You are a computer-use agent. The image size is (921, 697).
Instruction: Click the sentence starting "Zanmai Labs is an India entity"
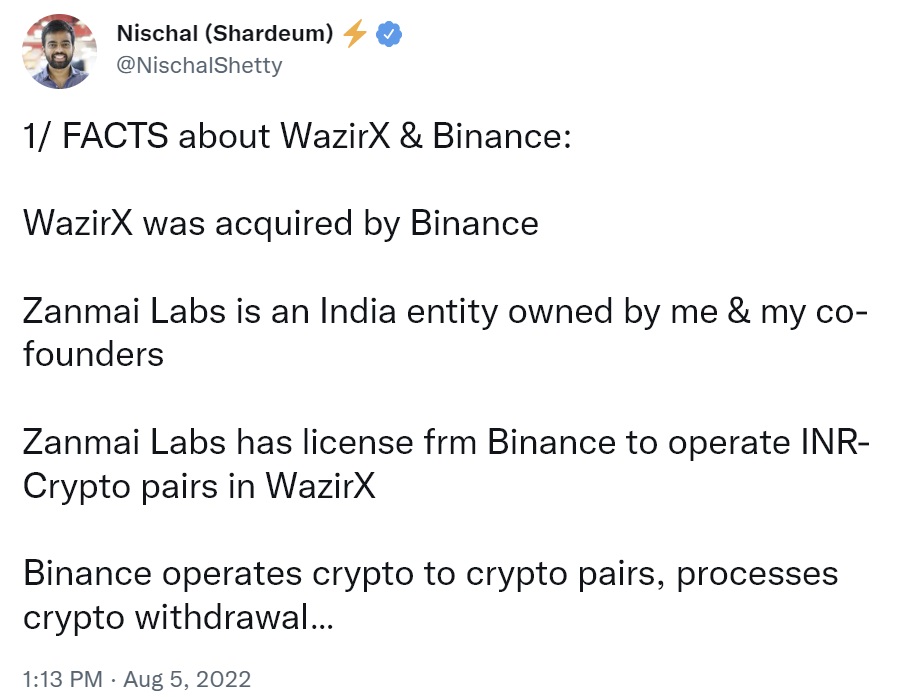click(440, 311)
